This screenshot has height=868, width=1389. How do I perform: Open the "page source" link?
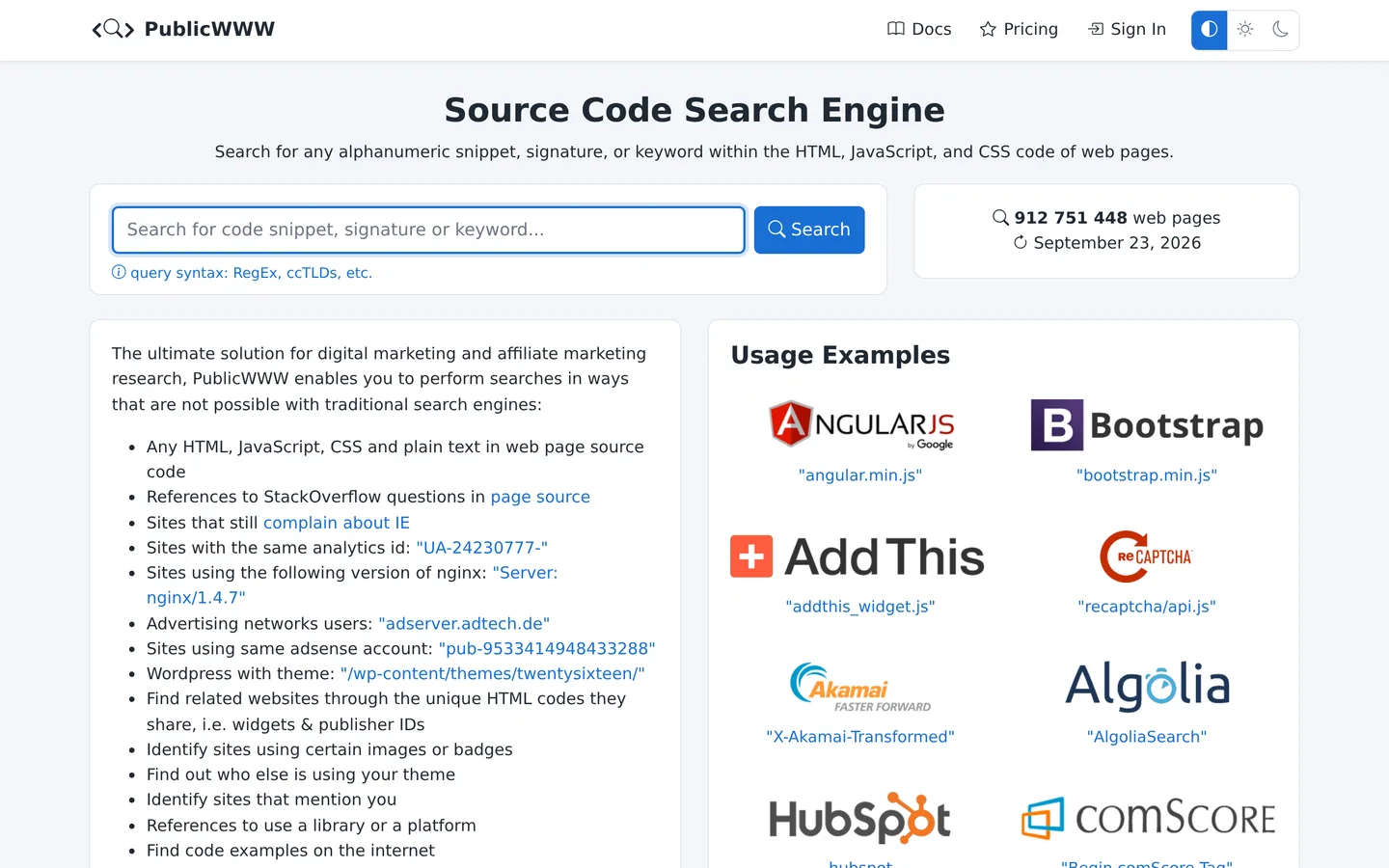(x=540, y=497)
